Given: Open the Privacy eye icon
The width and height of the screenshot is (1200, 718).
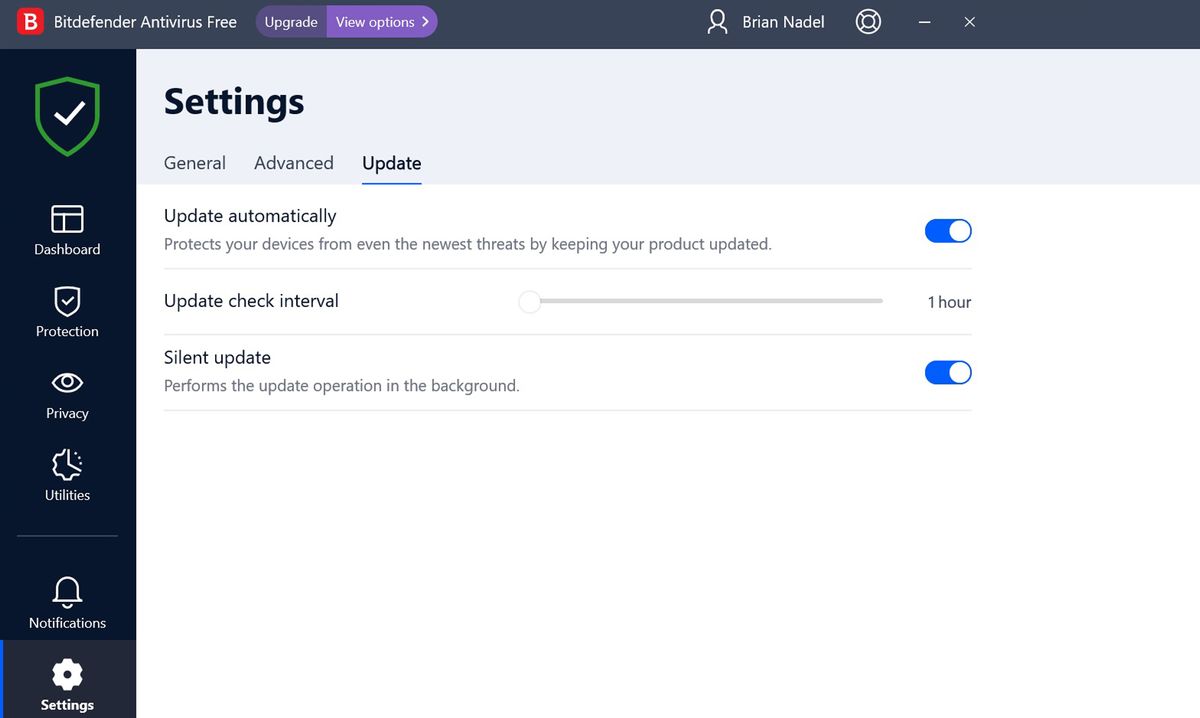Looking at the screenshot, I should (67, 383).
